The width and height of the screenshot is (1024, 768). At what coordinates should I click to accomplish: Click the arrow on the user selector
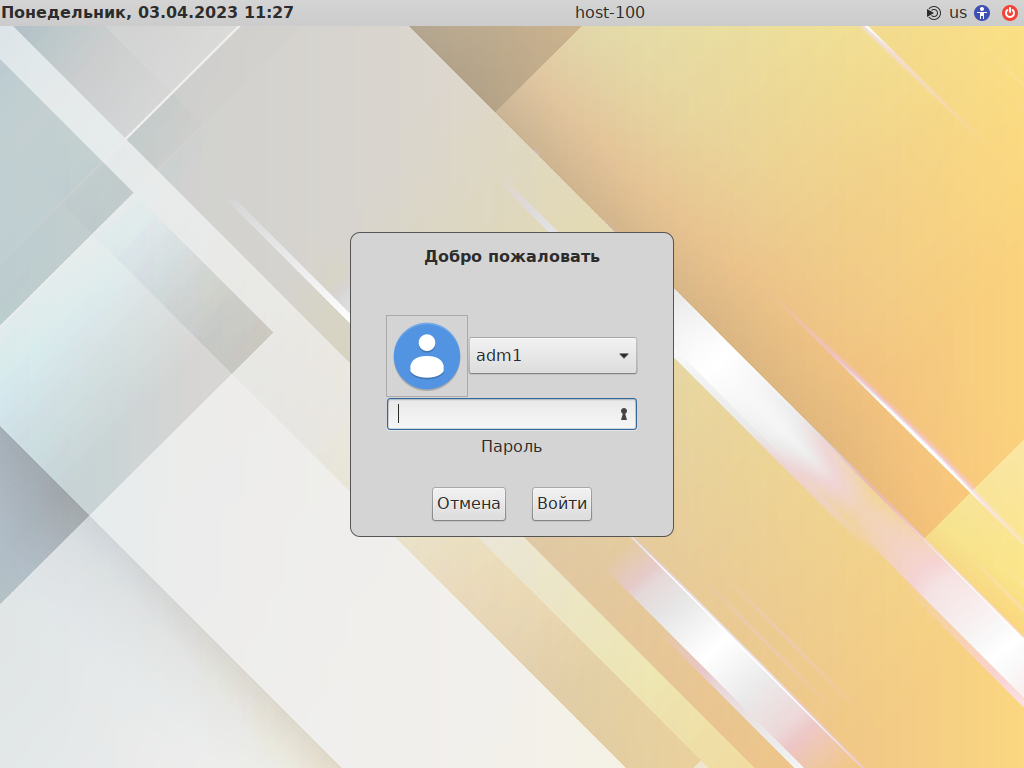coord(623,355)
